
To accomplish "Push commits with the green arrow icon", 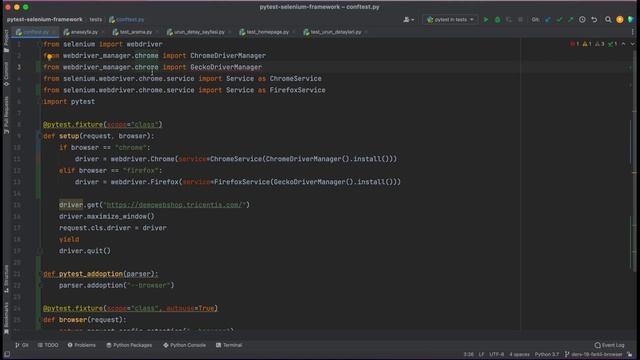I will (571, 20).
